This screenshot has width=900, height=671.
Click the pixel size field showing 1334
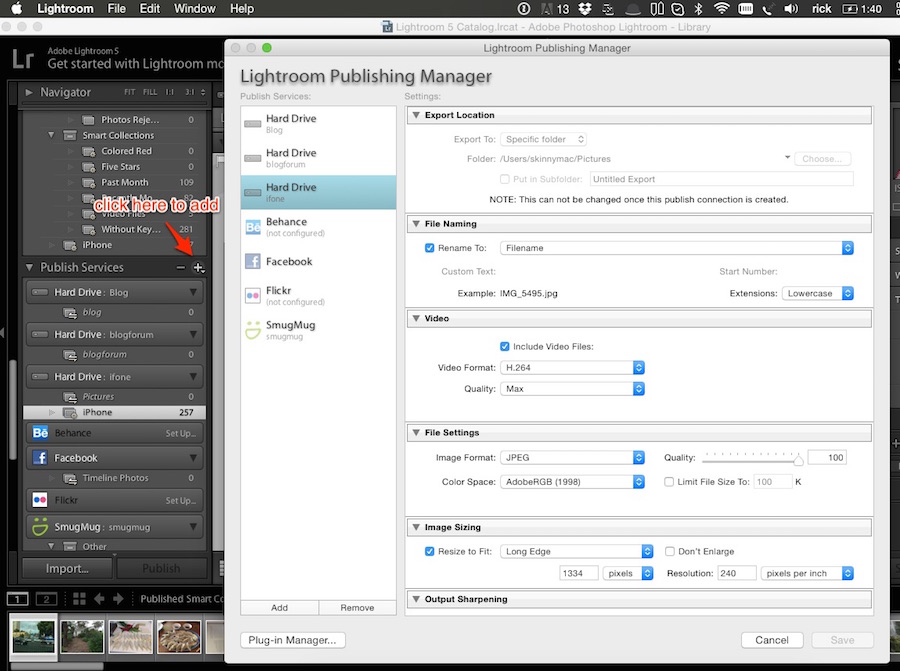pyautogui.click(x=579, y=573)
